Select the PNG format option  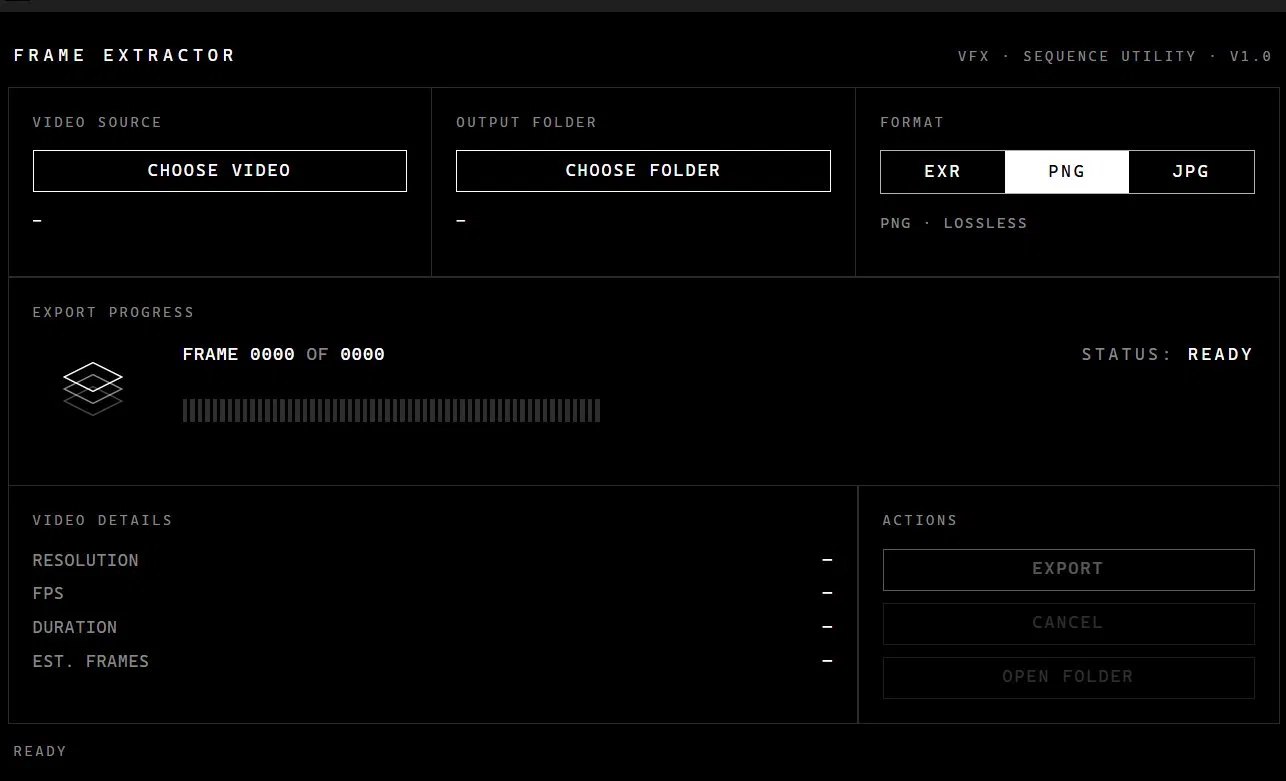[1067, 172]
